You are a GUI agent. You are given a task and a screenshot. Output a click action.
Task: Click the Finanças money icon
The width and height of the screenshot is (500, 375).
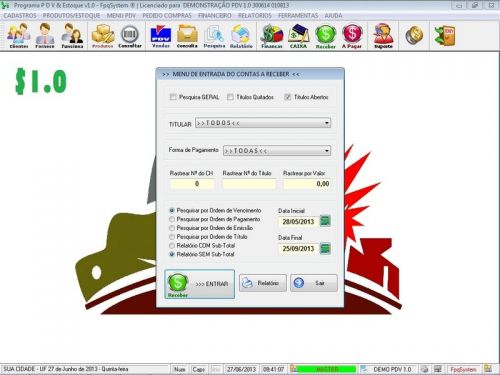click(x=272, y=36)
